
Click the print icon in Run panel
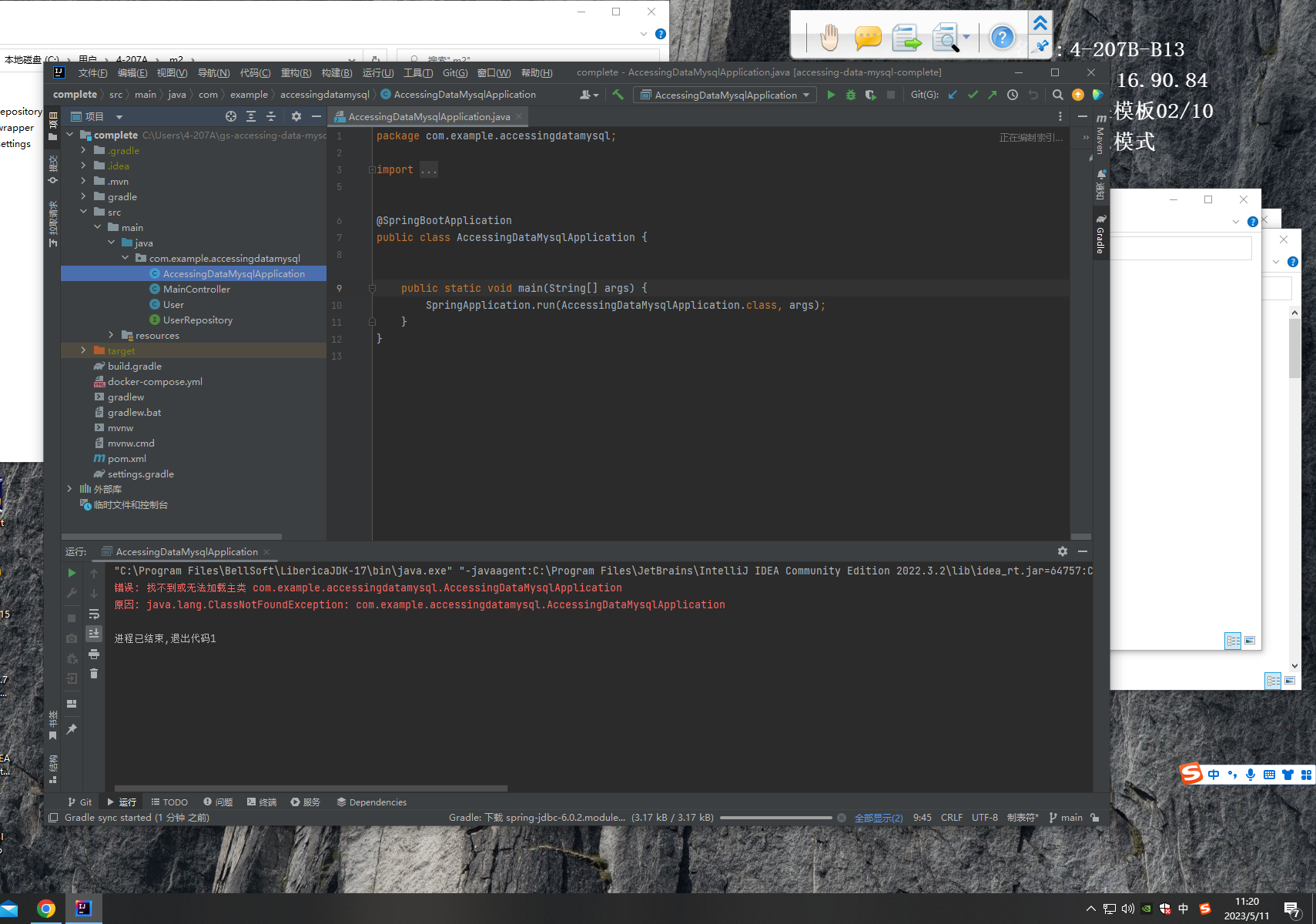coord(94,654)
